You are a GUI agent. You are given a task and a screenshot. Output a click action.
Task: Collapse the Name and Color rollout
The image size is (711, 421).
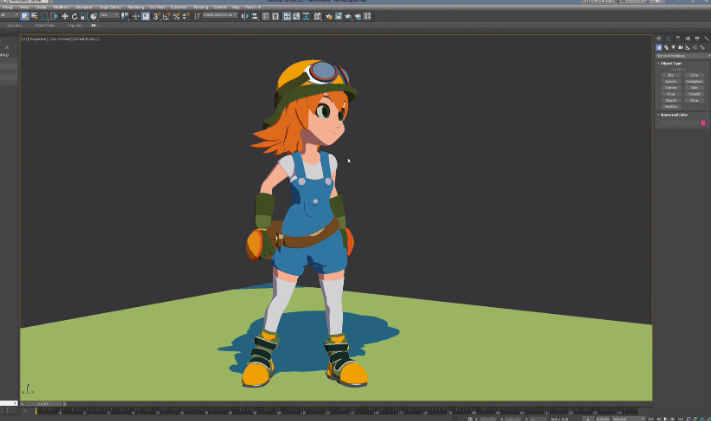673,114
